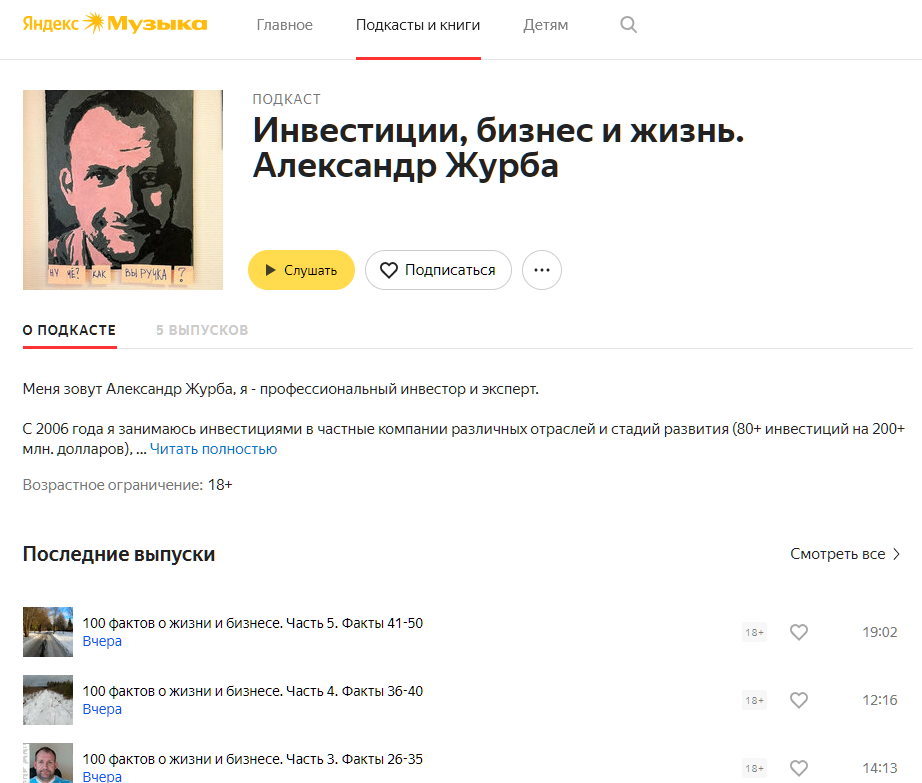Image resolution: width=922 pixels, height=783 pixels.
Task: Go to the Главное navigation item
Action: 285,25
